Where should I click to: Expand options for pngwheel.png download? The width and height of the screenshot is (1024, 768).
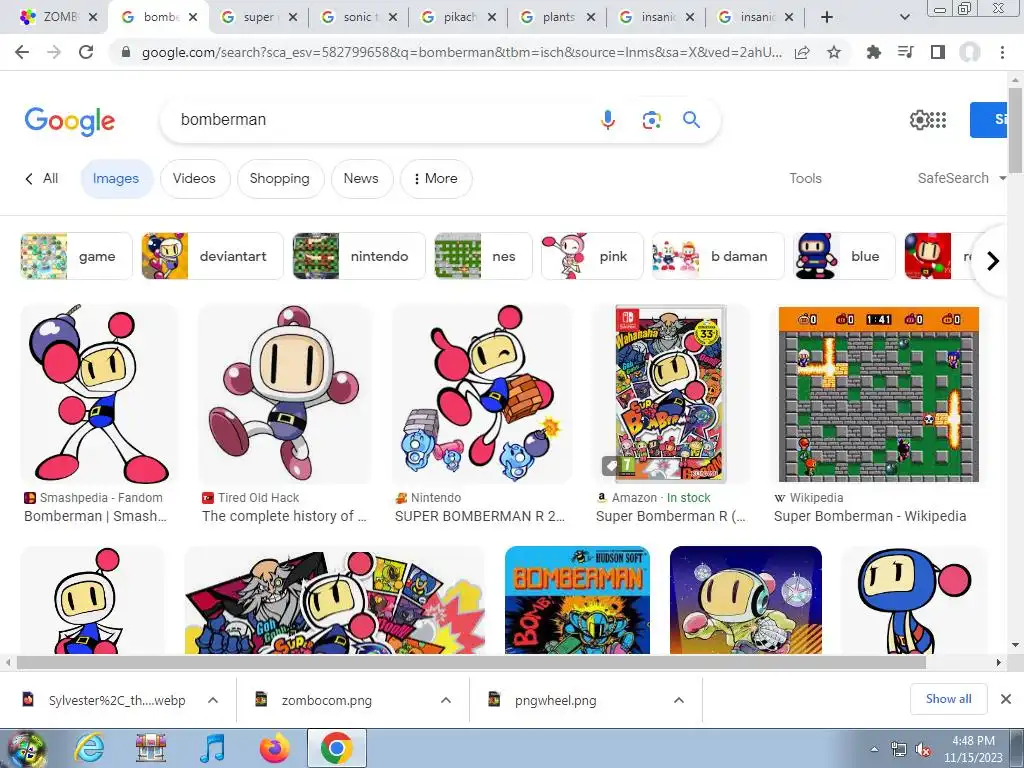click(679, 700)
